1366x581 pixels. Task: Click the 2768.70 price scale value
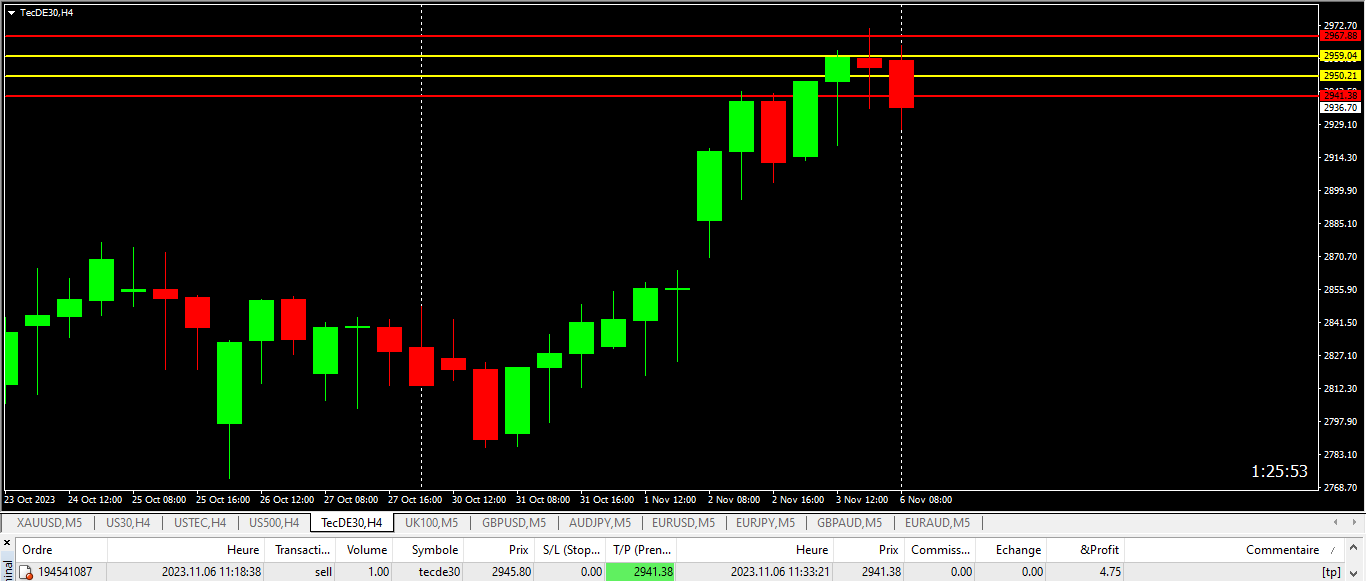coord(1340,487)
